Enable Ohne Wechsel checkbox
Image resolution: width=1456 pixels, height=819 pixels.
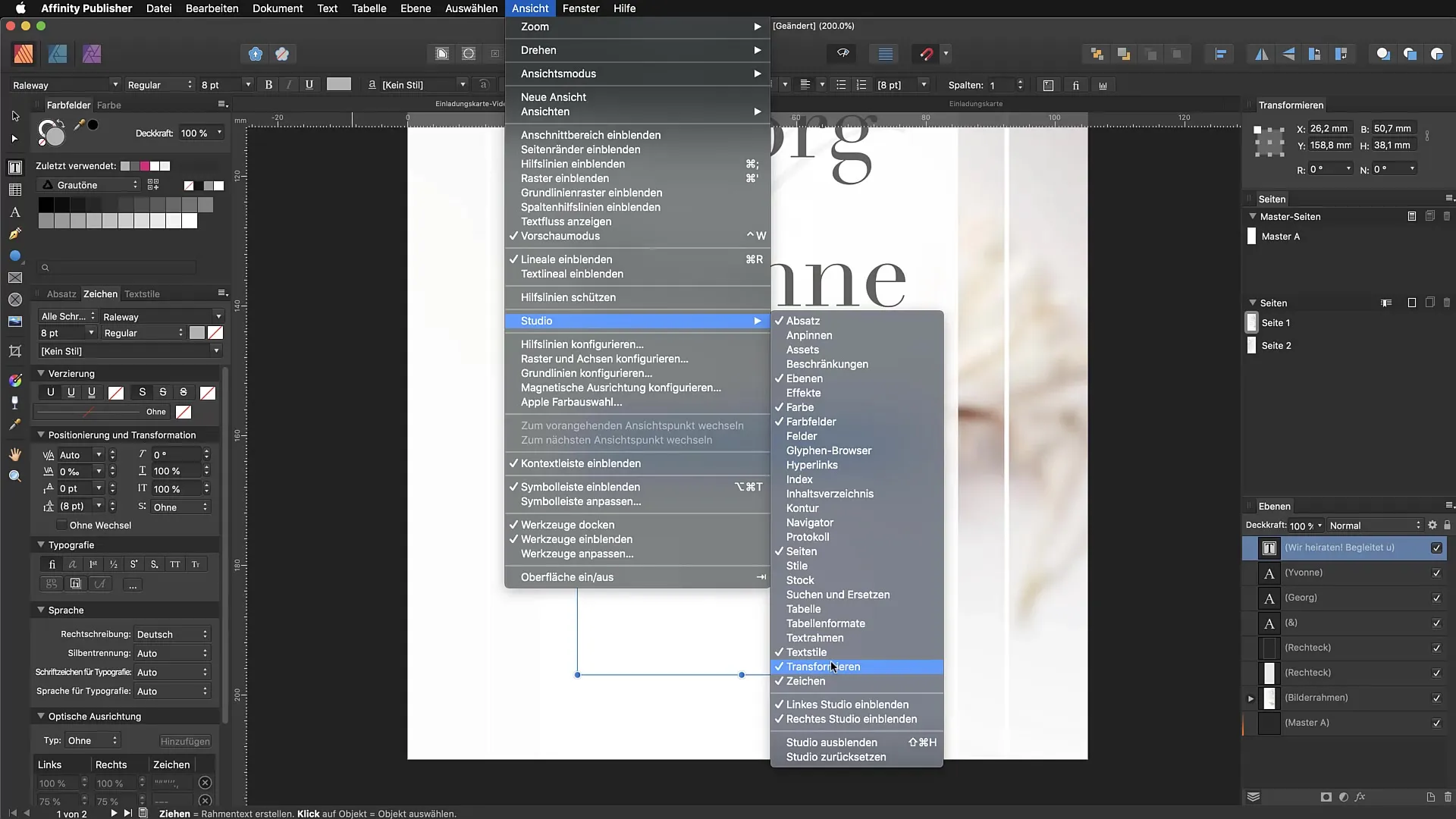[x=62, y=526]
